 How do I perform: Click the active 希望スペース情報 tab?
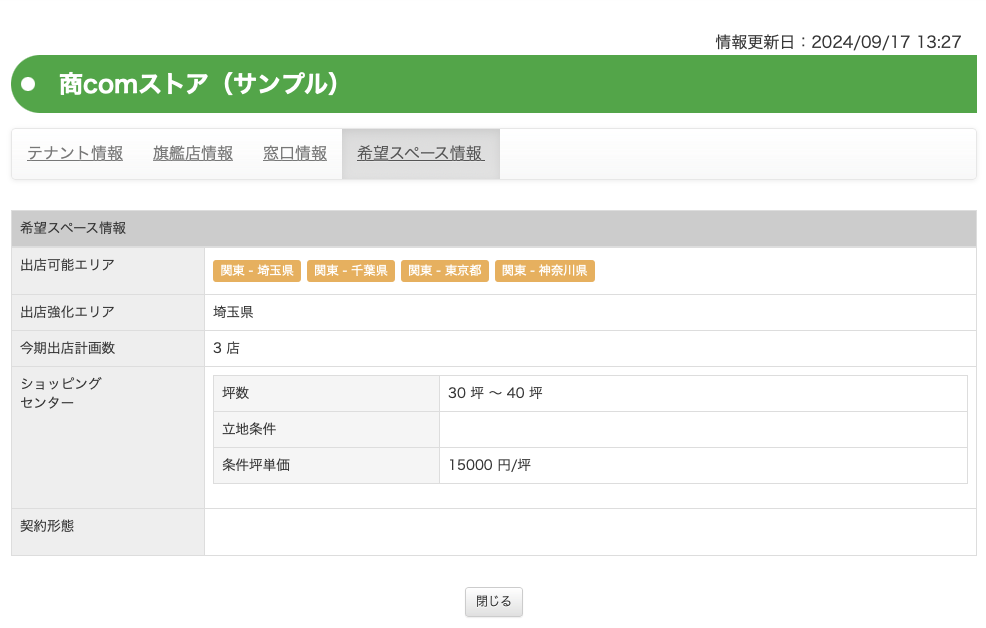tap(420, 153)
